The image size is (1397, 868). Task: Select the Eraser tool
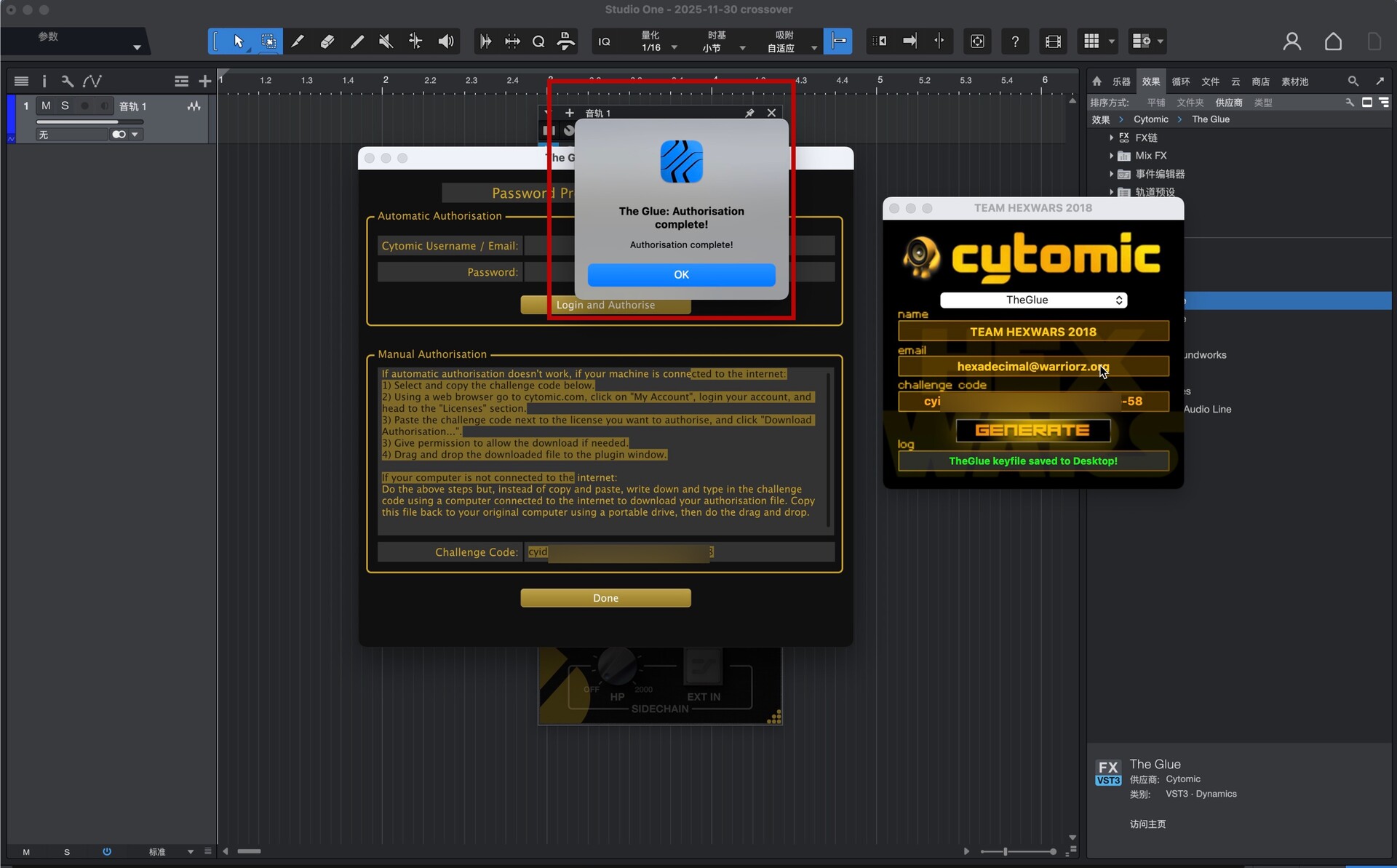(x=327, y=41)
